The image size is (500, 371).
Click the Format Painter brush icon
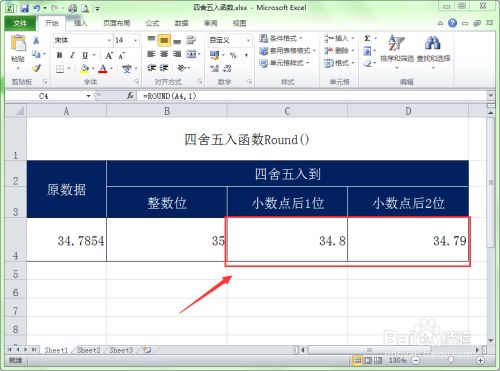[x=36, y=68]
